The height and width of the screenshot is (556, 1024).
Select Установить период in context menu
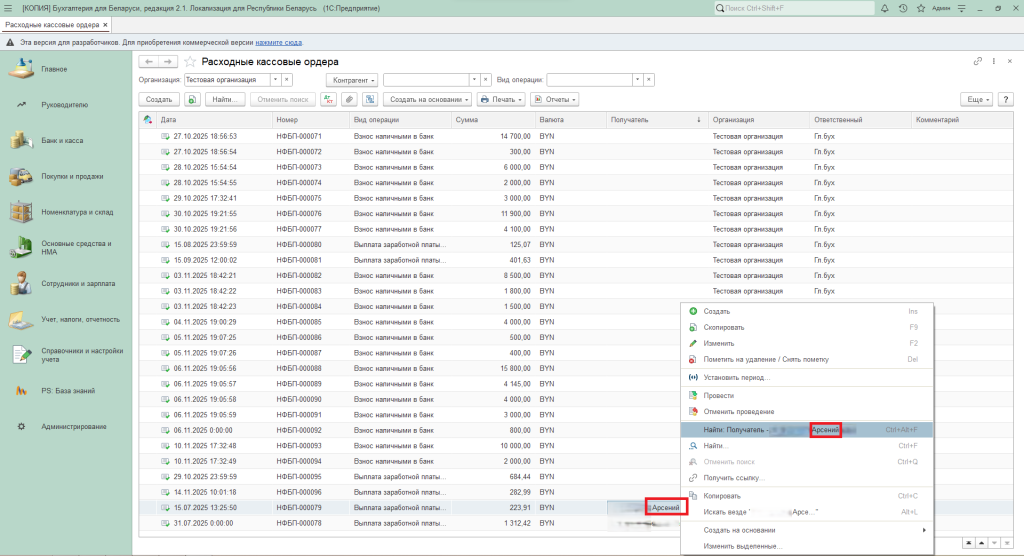pos(738,377)
